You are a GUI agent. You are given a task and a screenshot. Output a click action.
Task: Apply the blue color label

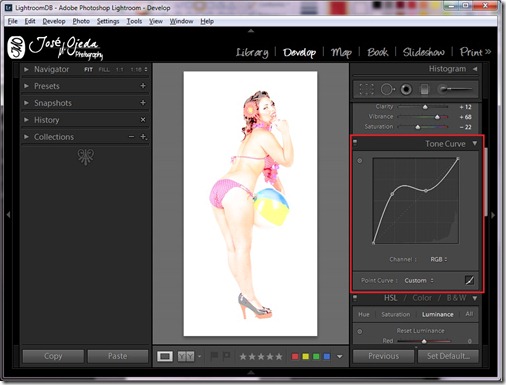[x=327, y=357]
